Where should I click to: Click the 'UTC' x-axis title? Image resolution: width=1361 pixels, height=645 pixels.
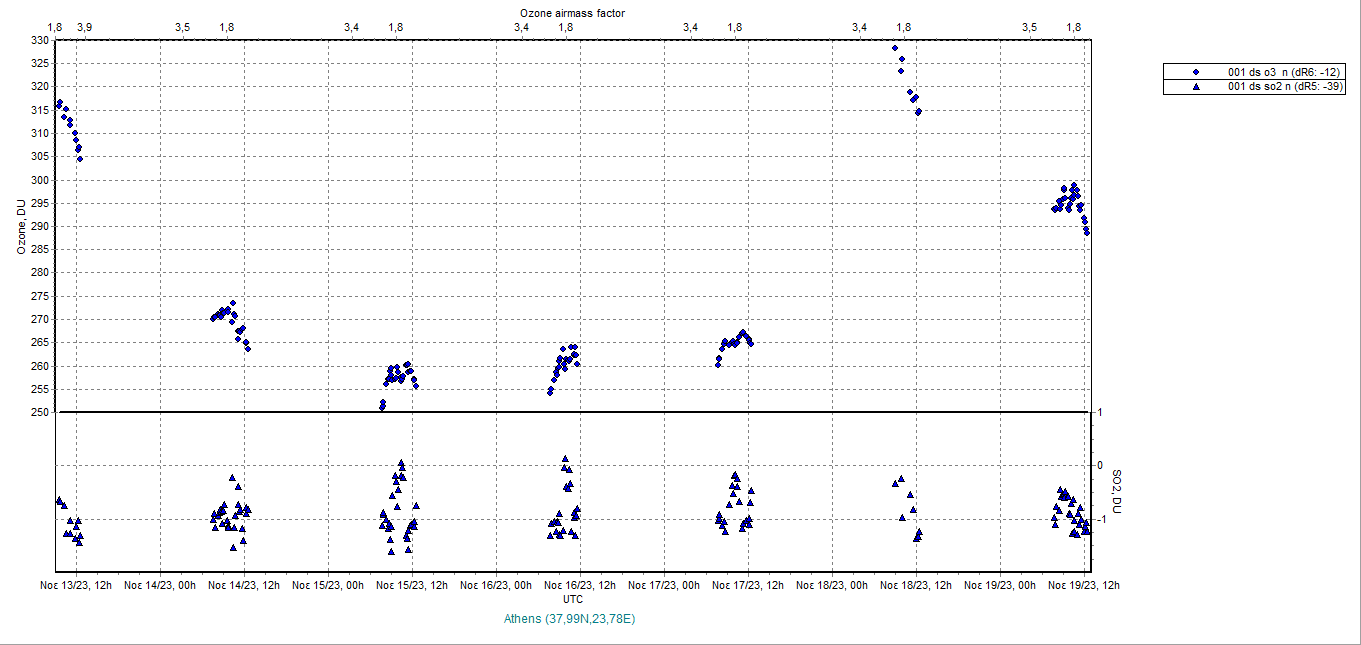click(x=573, y=599)
